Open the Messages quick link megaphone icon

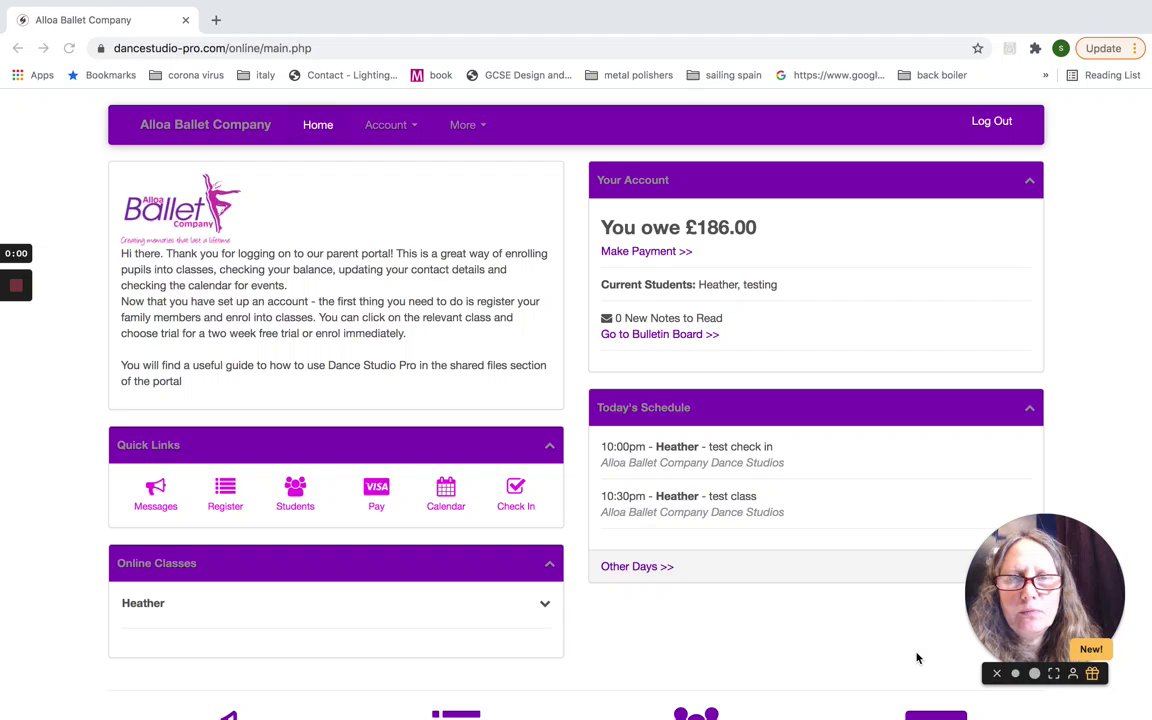(156, 486)
